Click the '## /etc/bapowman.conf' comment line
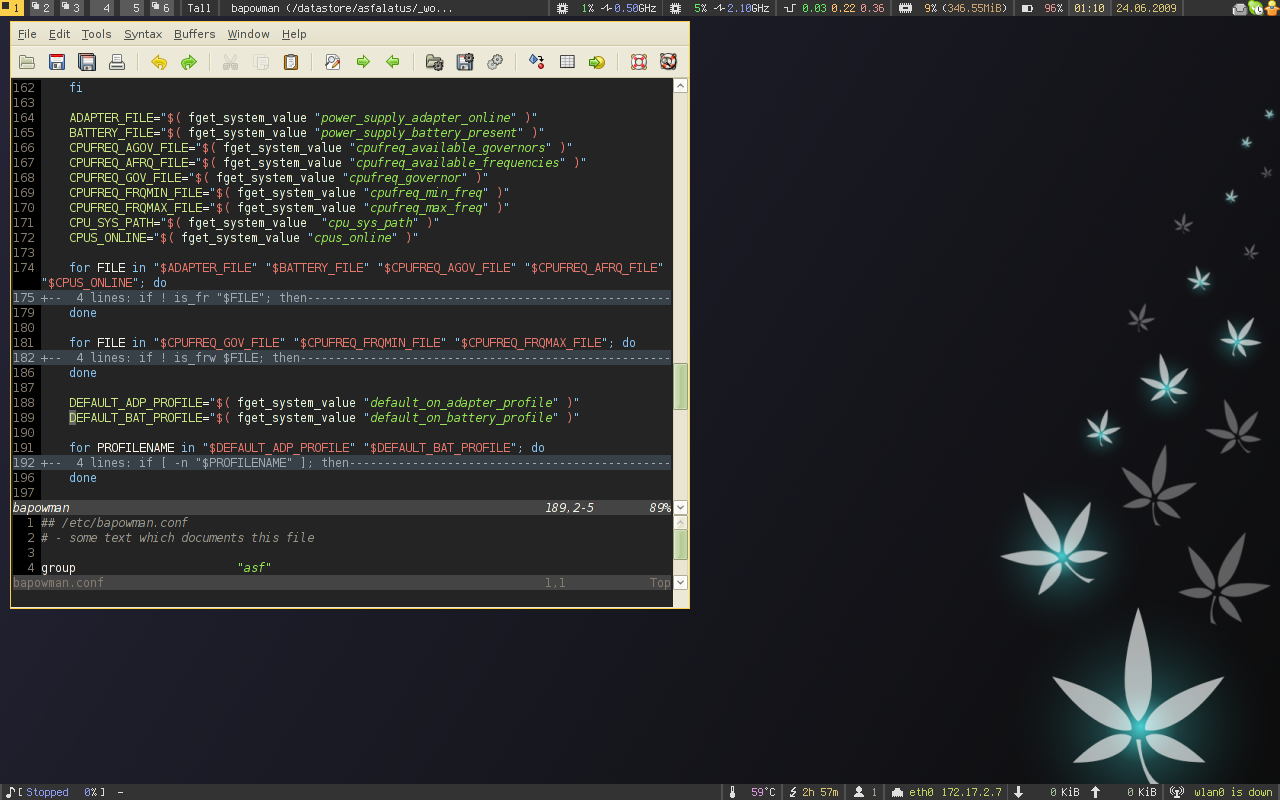1280x800 pixels. point(114,523)
